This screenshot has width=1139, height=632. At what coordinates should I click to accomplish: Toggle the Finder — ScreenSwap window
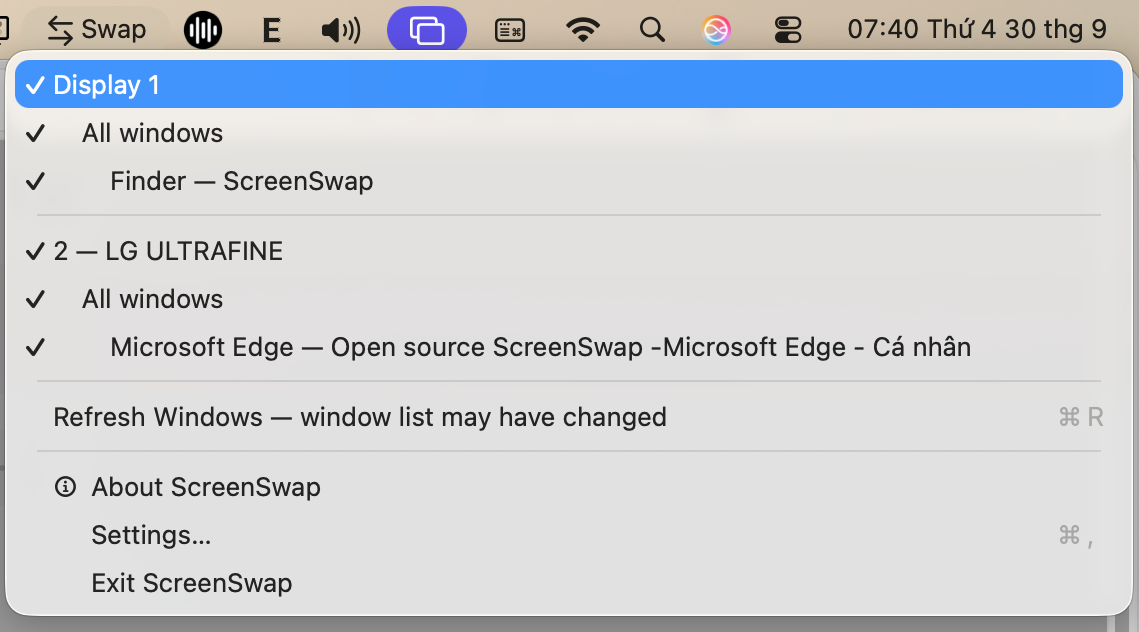point(569,181)
